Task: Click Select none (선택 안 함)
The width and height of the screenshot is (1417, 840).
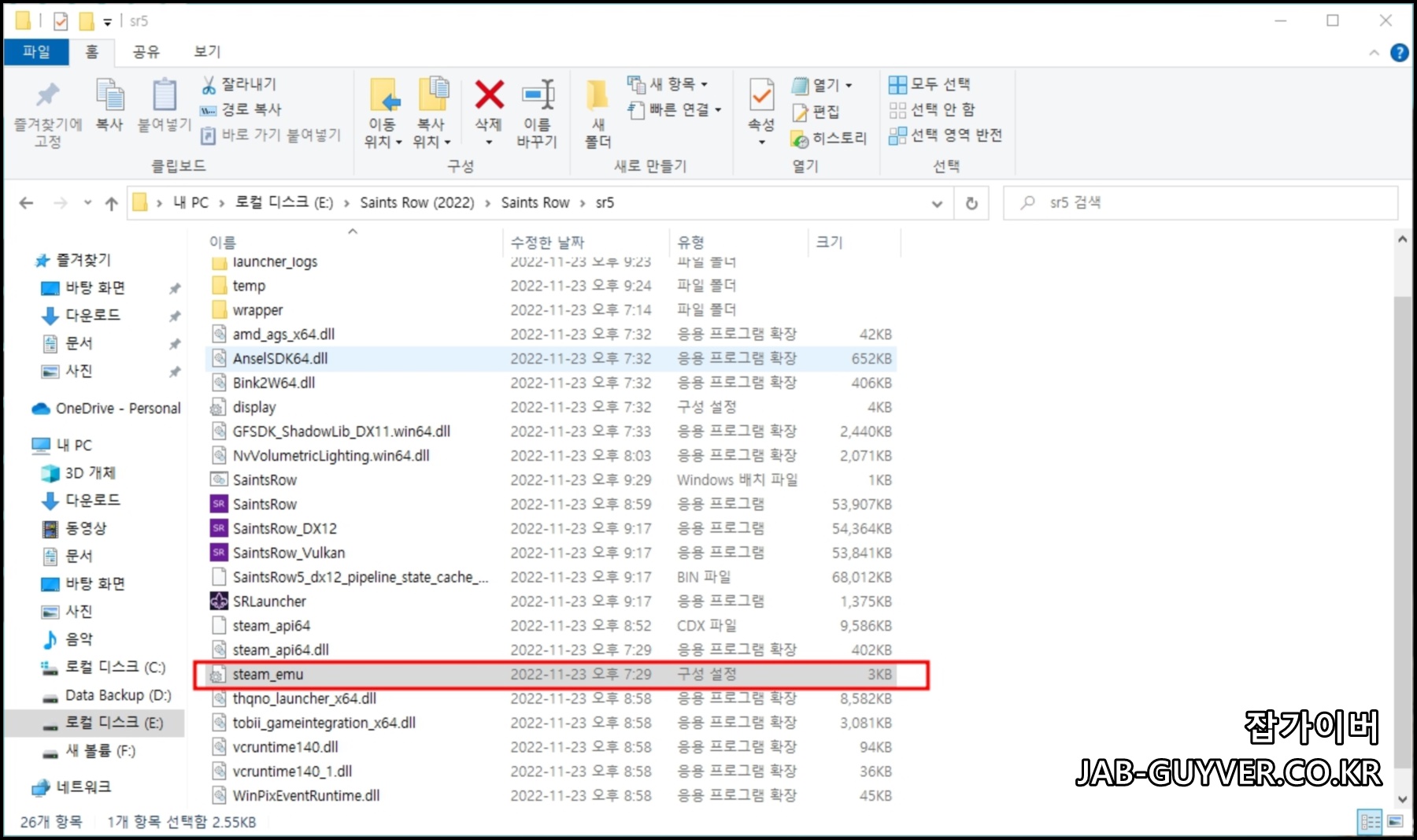Action: [932, 109]
